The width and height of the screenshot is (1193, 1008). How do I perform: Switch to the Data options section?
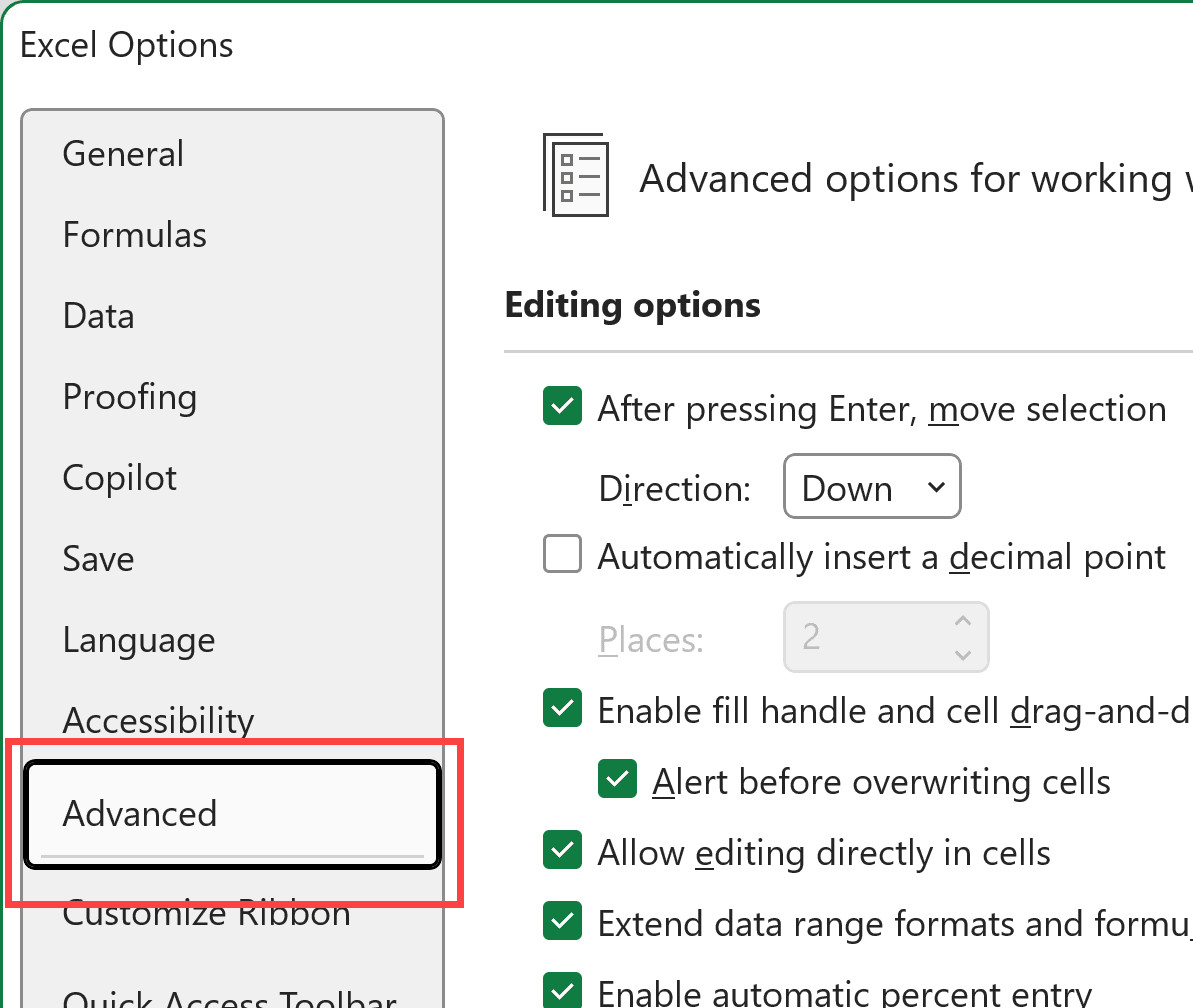pyautogui.click(x=98, y=315)
